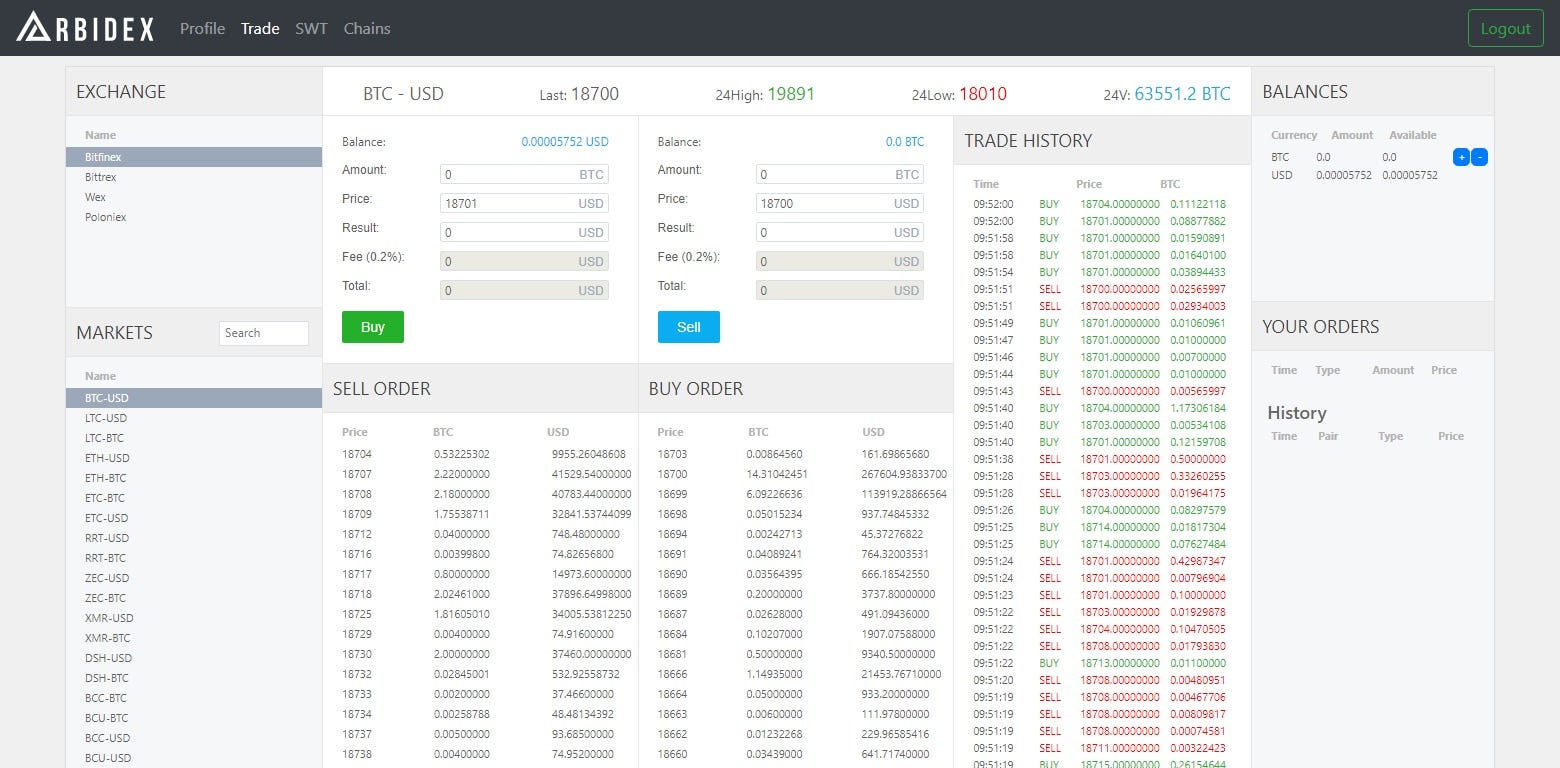Click trade history amount 0.11122118
This screenshot has width=1560, height=768.
(1198, 204)
